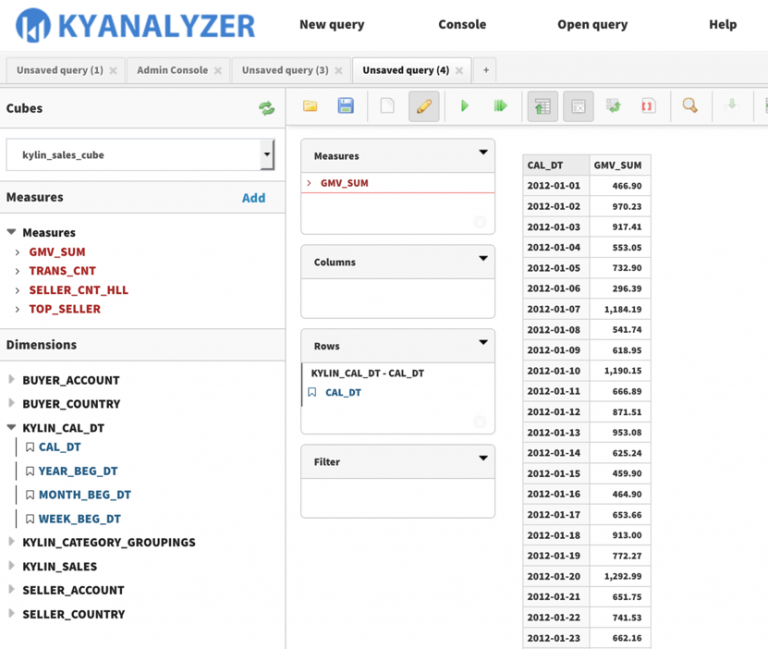Toggle the pencil edit mode icon
The width and height of the screenshot is (768, 649).
[423, 106]
